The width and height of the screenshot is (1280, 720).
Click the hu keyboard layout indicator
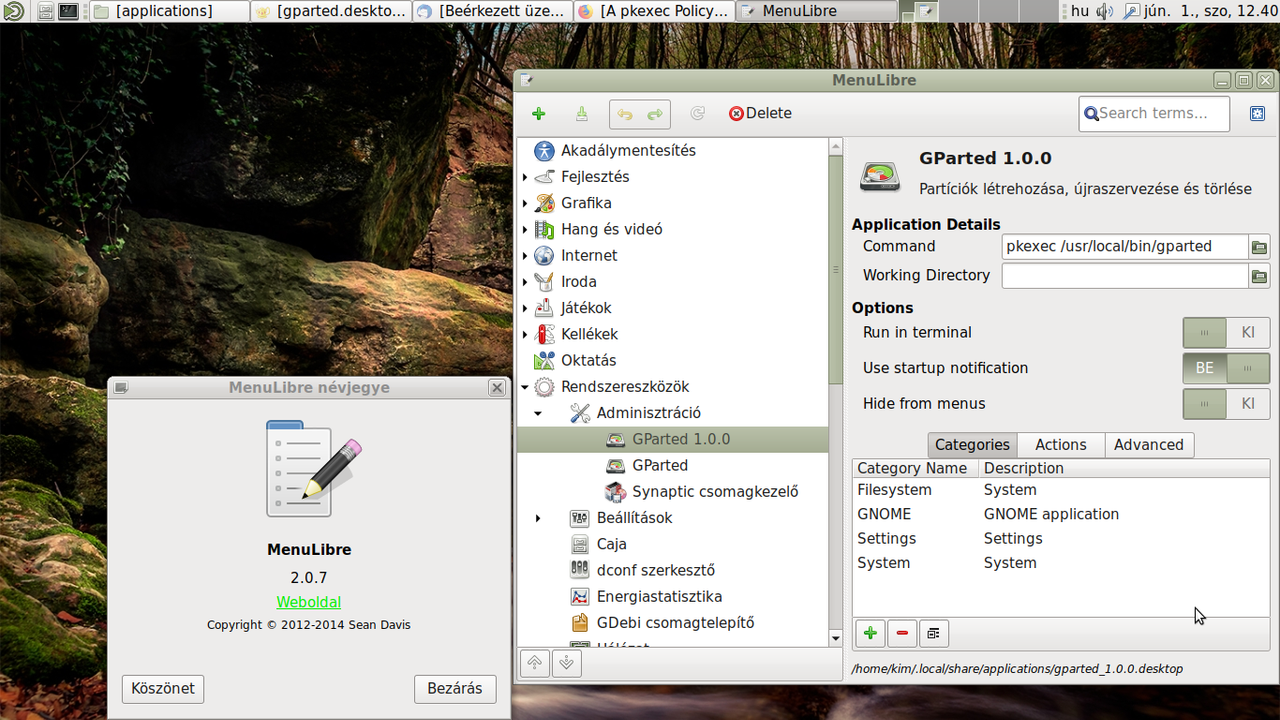pyautogui.click(x=1080, y=12)
